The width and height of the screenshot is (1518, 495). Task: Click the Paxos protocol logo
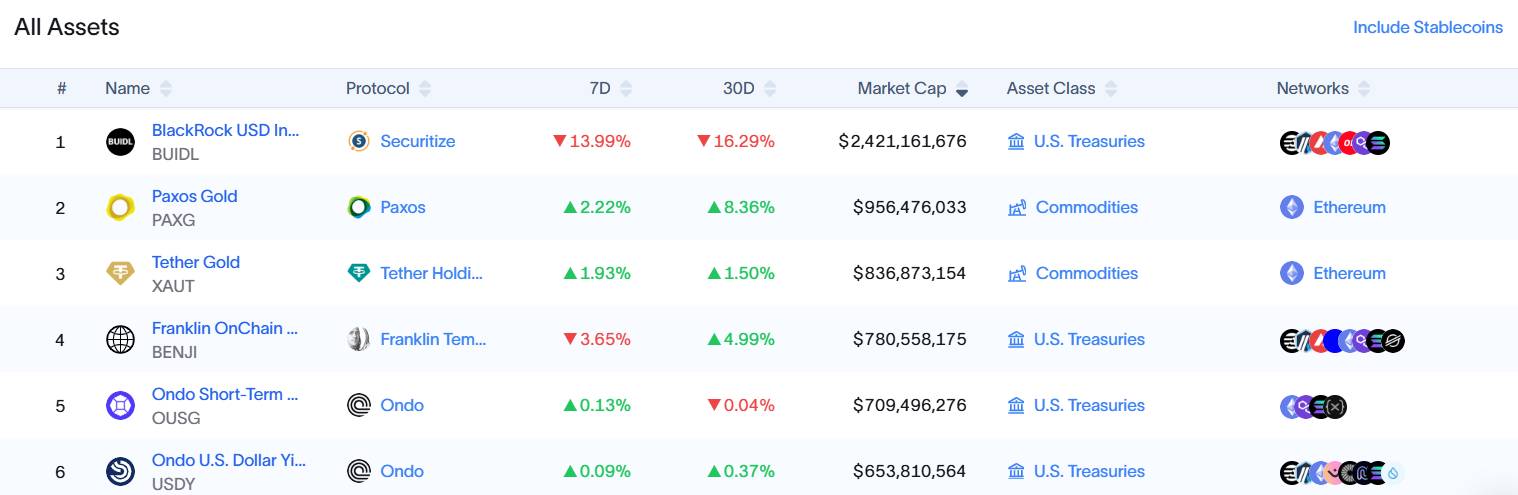tap(358, 207)
